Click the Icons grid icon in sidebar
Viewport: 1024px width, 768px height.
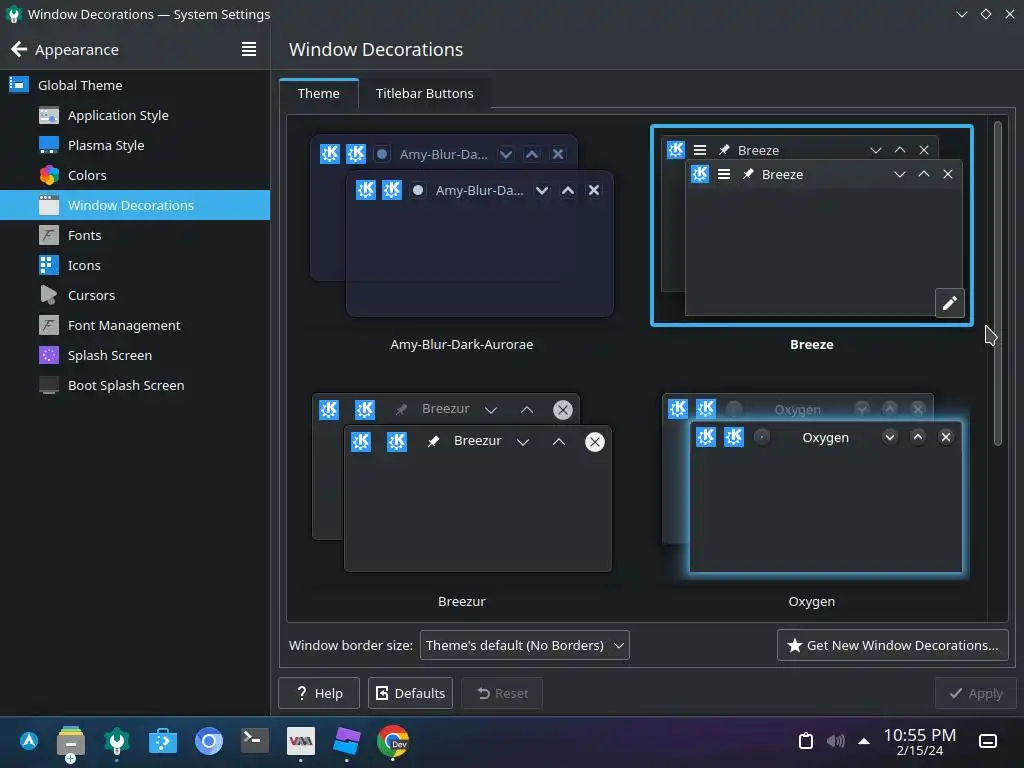pyautogui.click(x=49, y=265)
